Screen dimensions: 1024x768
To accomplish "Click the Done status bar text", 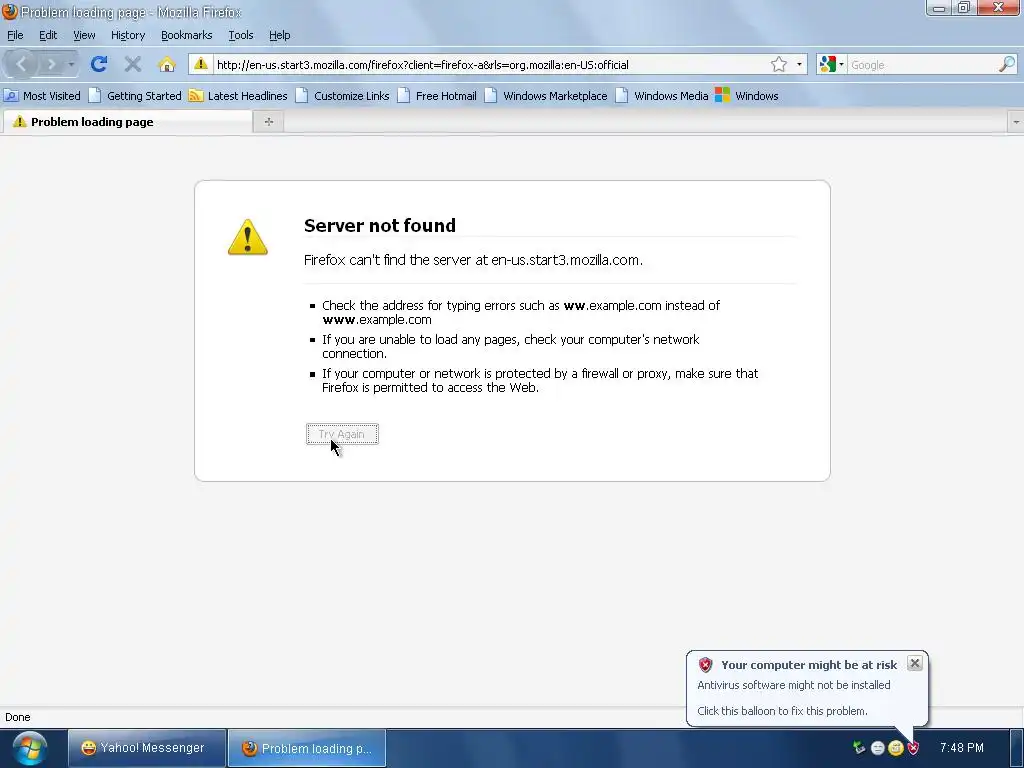I will tap(18, 717).
